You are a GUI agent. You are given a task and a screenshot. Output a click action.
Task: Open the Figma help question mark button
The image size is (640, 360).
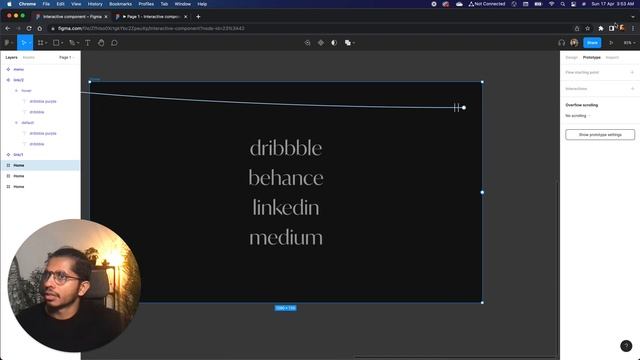click(626, 346)
